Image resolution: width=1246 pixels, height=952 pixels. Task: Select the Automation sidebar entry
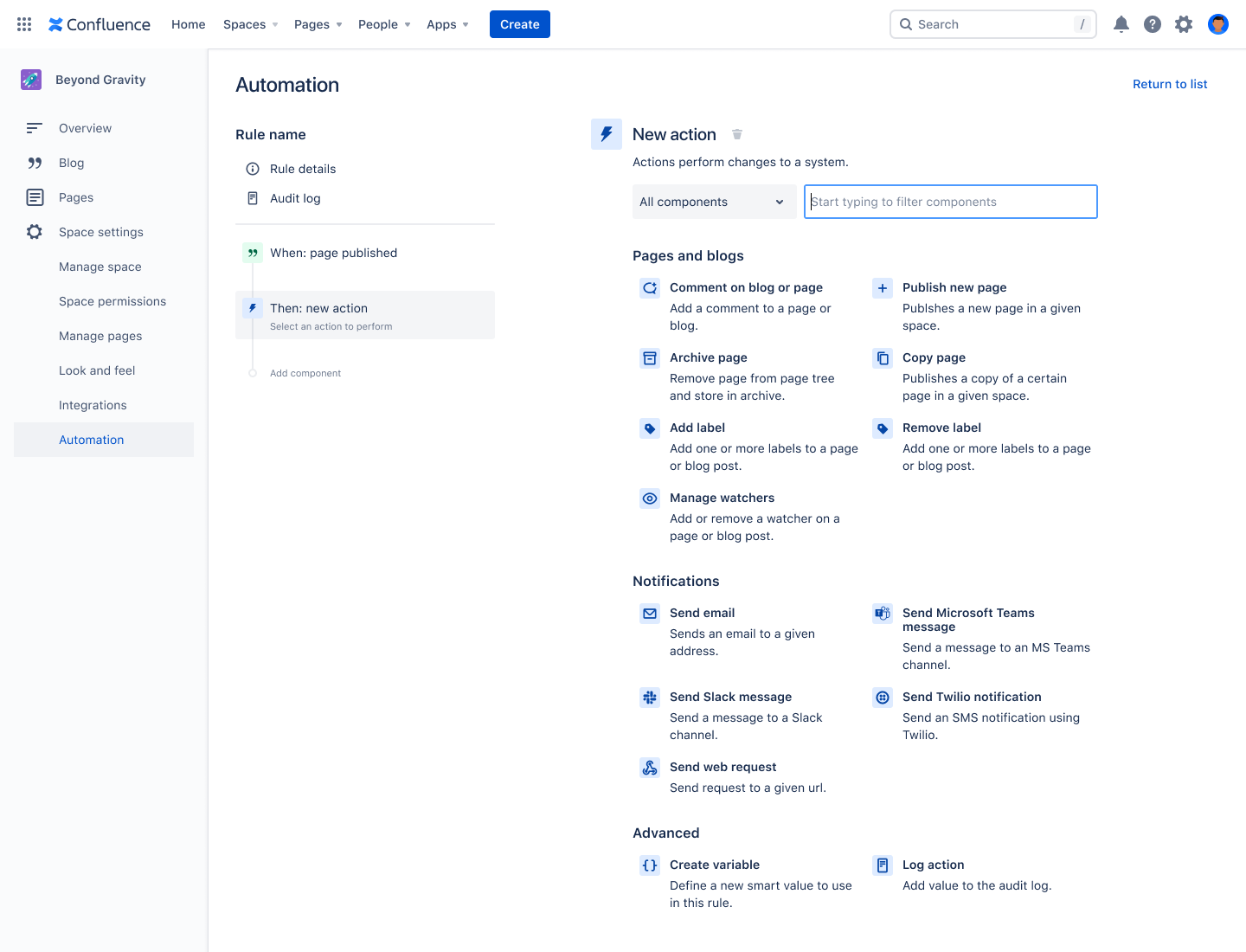tap(91, 440)
